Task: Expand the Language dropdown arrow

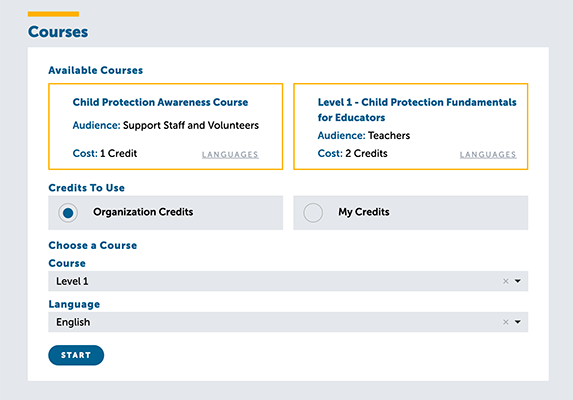Action: [518, 322]
